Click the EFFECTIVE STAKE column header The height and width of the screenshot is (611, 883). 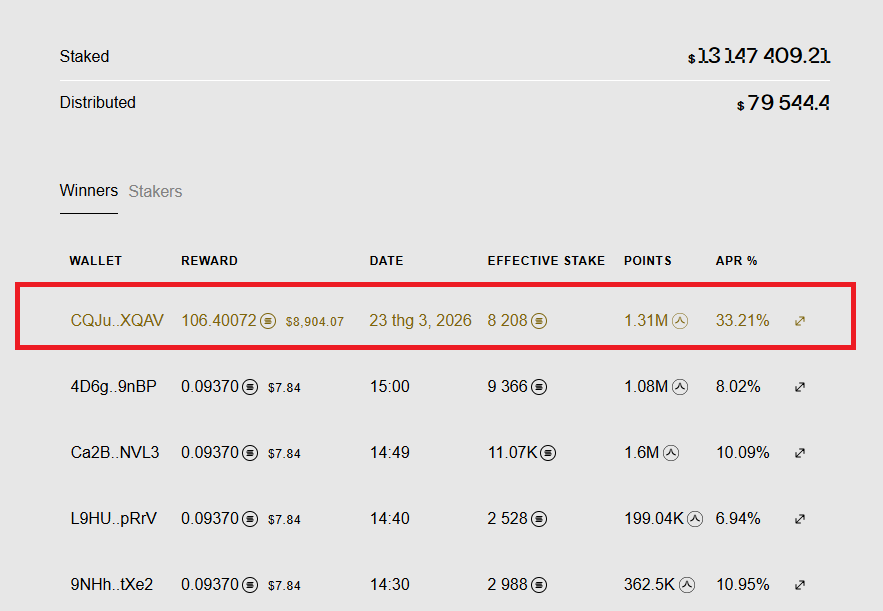click(546, 261)
